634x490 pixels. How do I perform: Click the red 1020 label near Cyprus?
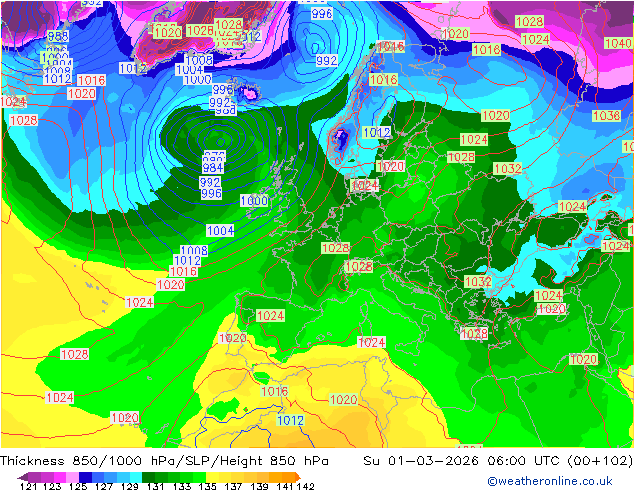coord(552,309)
